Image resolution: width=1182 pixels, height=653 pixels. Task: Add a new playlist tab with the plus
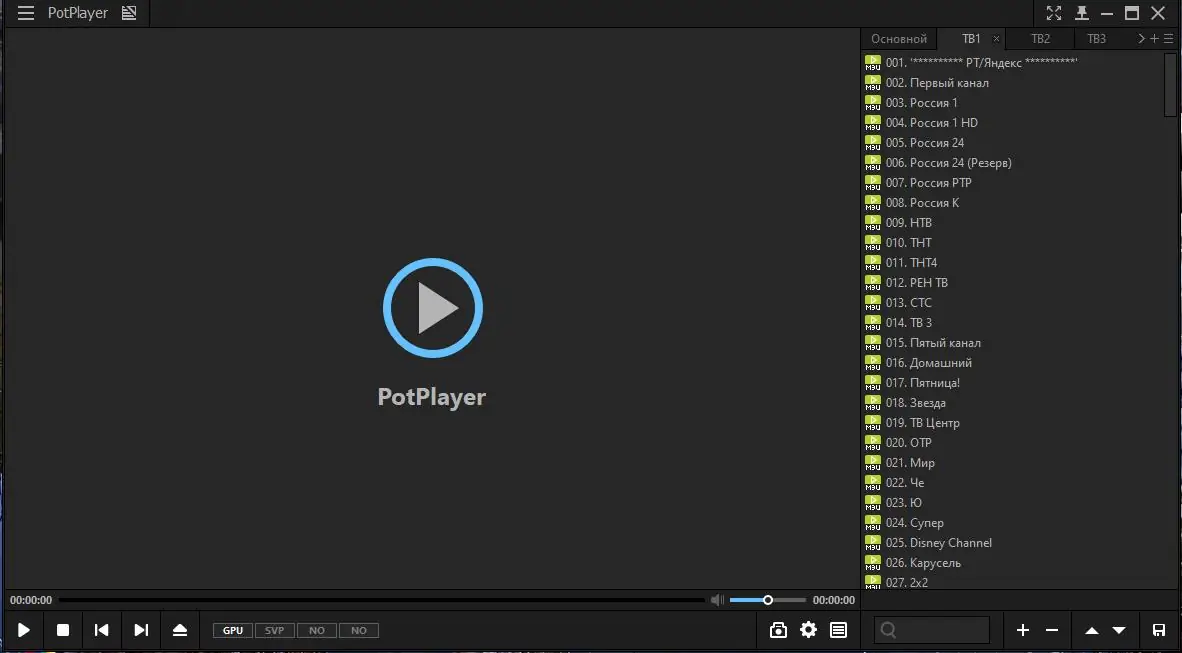(x=1155, y=38)
